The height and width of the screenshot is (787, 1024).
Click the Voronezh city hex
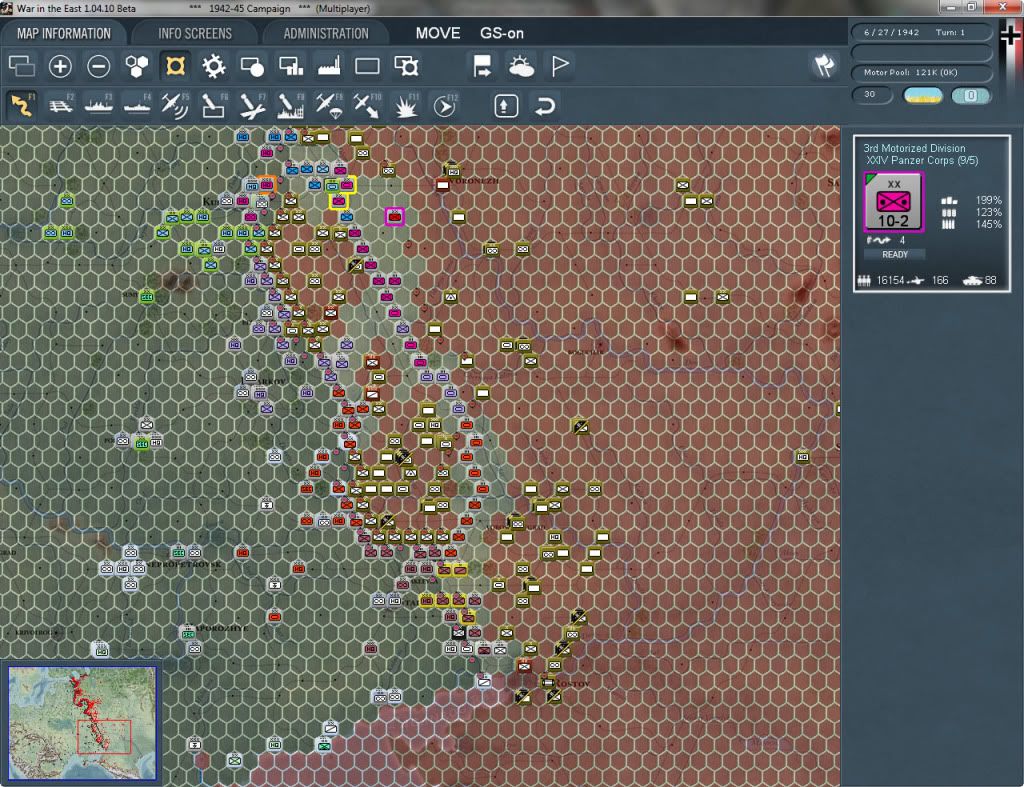point(443,185)
